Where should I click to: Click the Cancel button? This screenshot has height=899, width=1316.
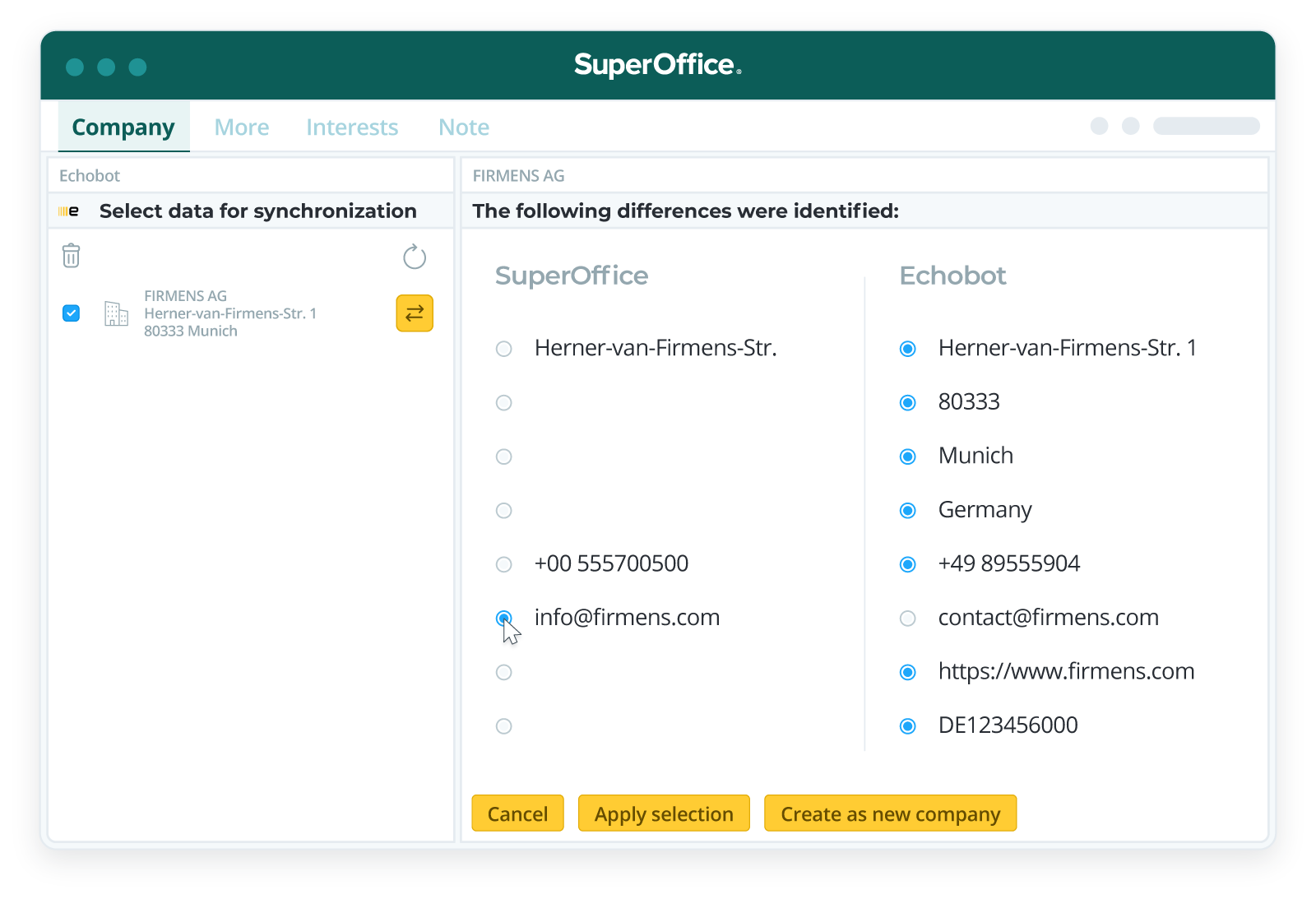517,813
